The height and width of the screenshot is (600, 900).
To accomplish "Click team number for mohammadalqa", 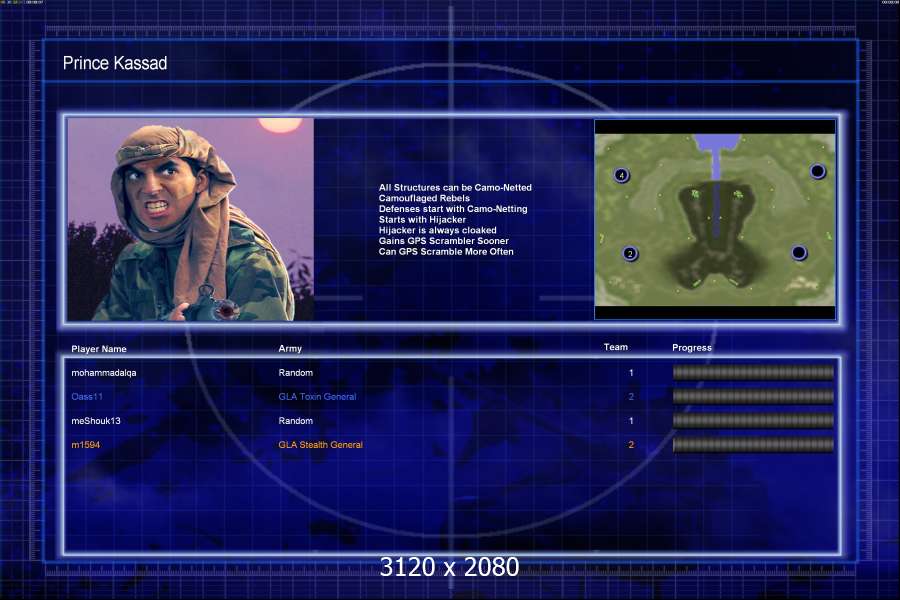I will pos(631,373).
